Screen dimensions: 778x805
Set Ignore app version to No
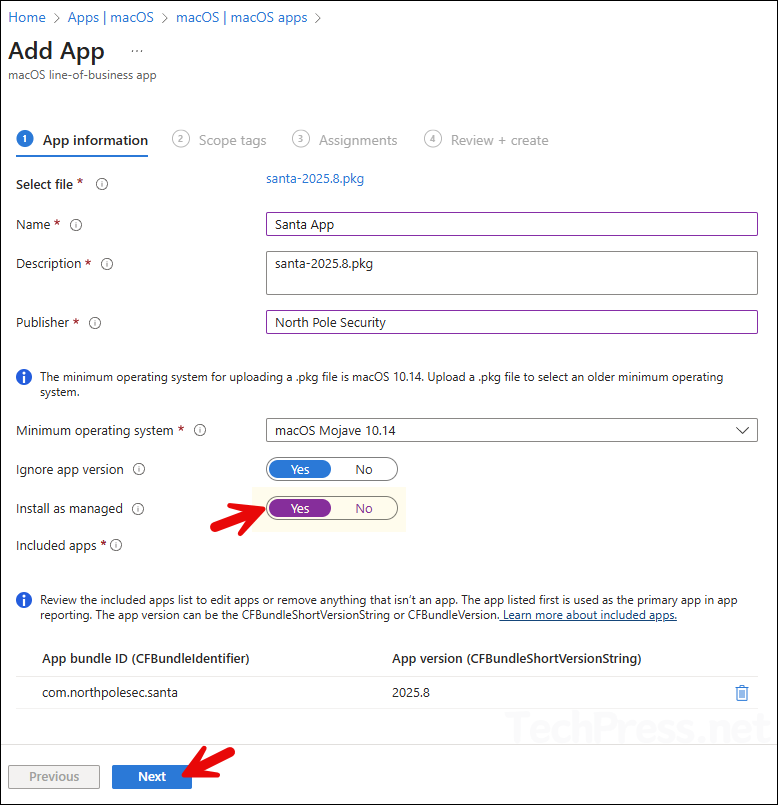(364, 469)
